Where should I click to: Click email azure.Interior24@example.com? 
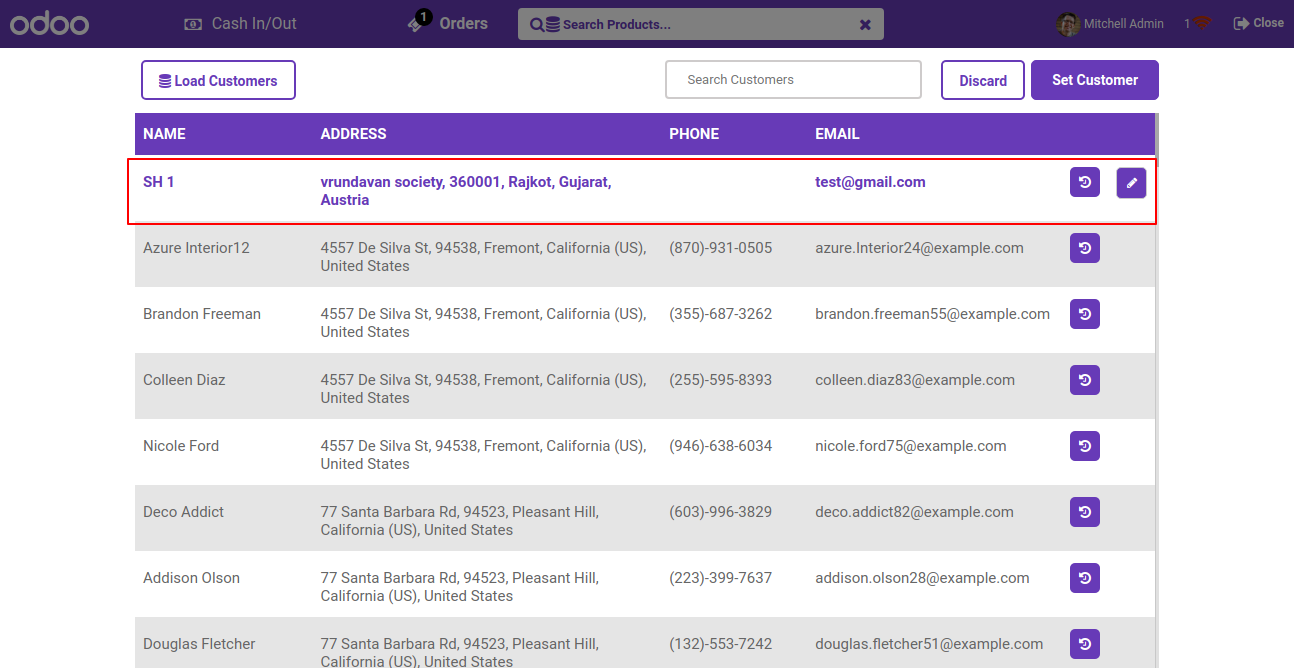point(919,248)
